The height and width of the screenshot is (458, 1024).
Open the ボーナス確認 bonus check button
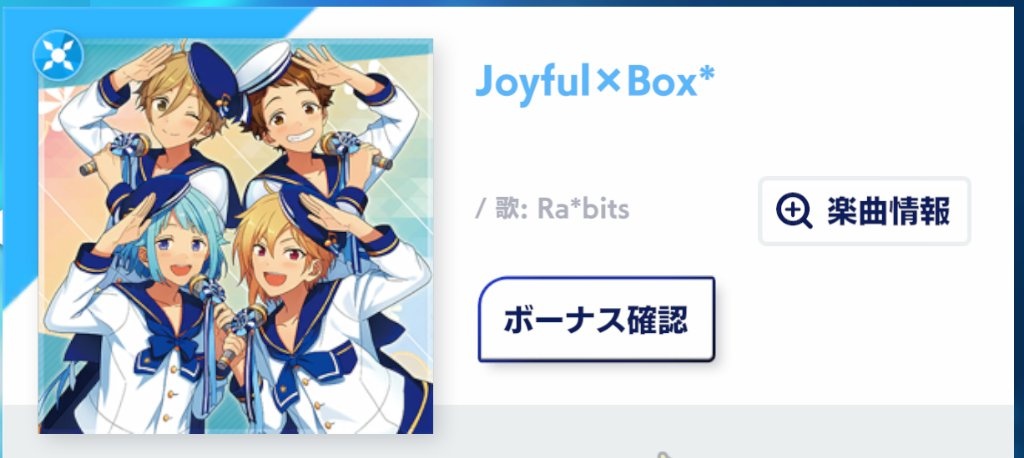tap(596, 319)
